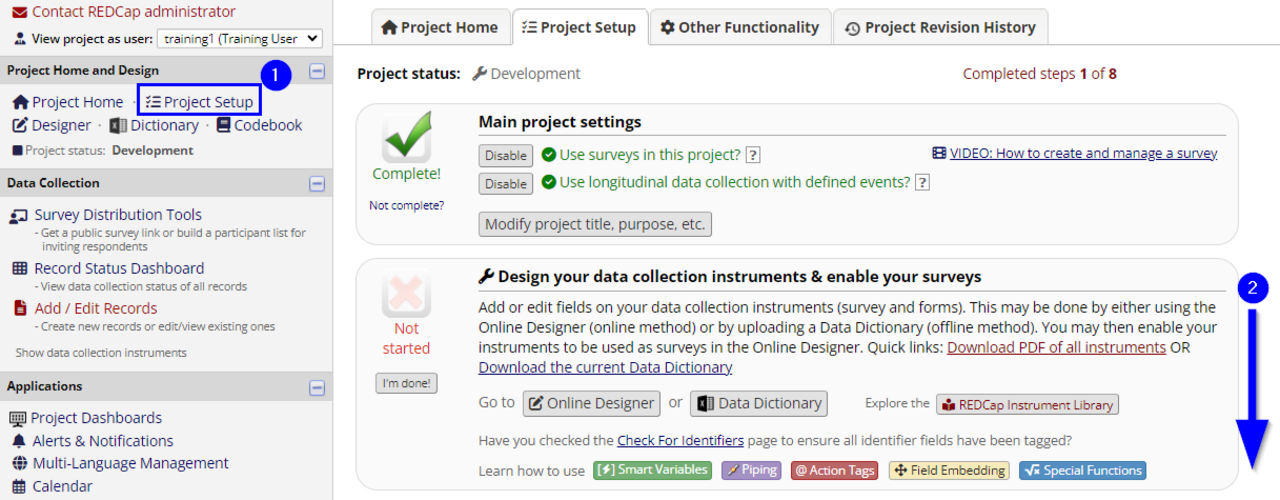Click help icon beside surveys question
The height and width of the screenshot is (500, 1280).
[753, 155]
